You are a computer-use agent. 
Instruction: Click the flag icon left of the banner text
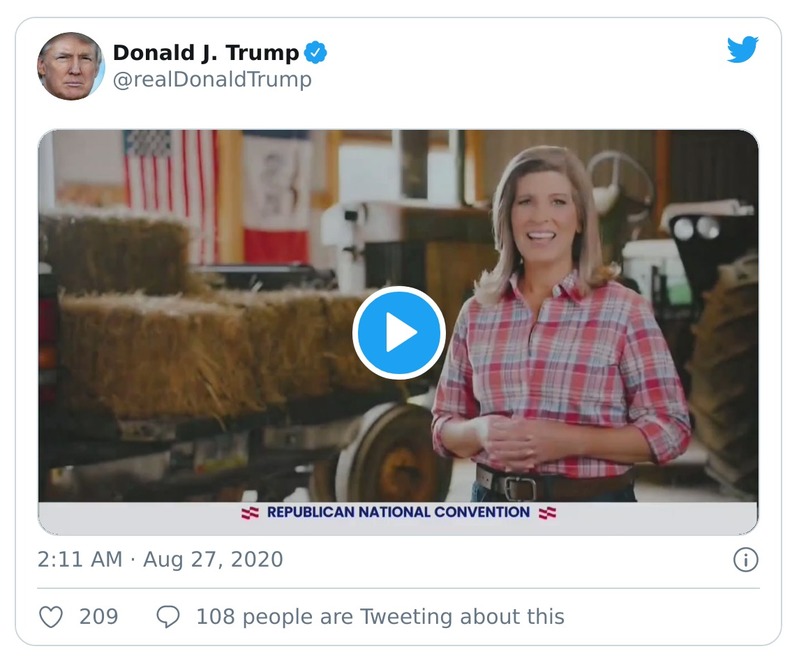(250, 513)
